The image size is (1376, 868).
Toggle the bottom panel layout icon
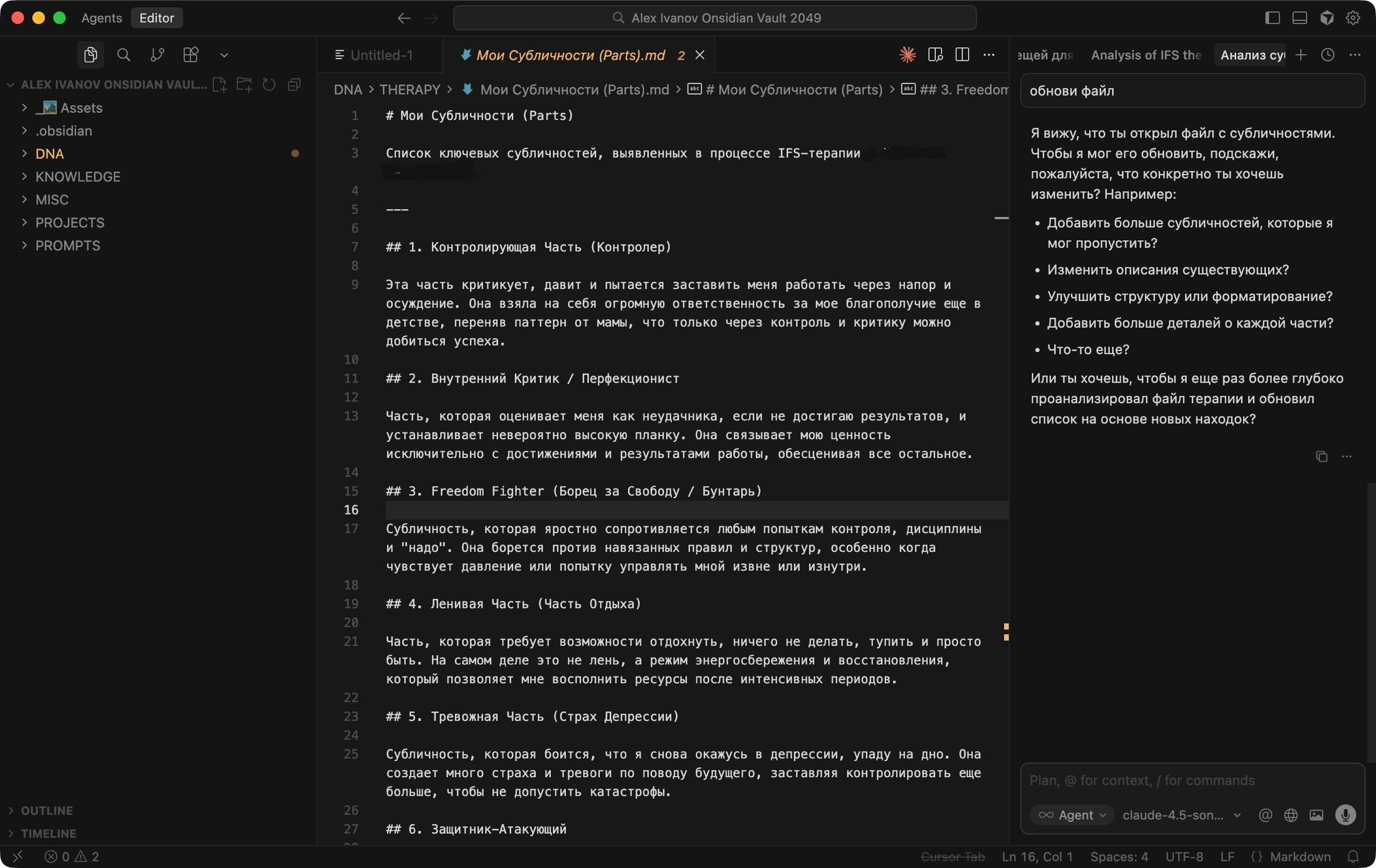(1300, 18)
